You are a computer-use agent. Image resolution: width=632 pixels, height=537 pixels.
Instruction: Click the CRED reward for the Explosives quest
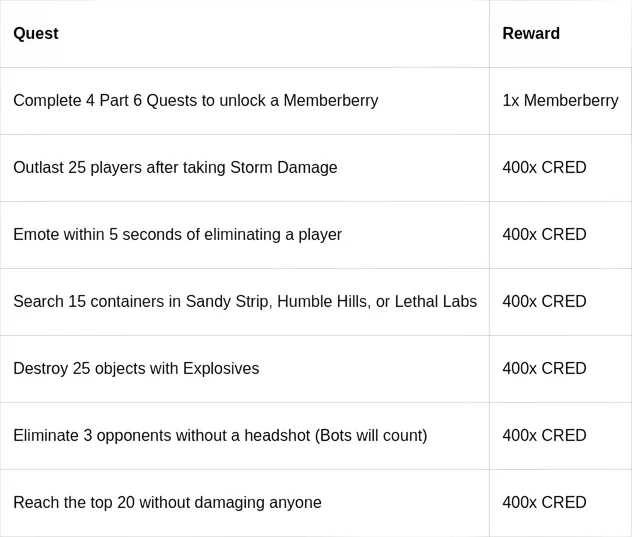click(x=544, y=369)
